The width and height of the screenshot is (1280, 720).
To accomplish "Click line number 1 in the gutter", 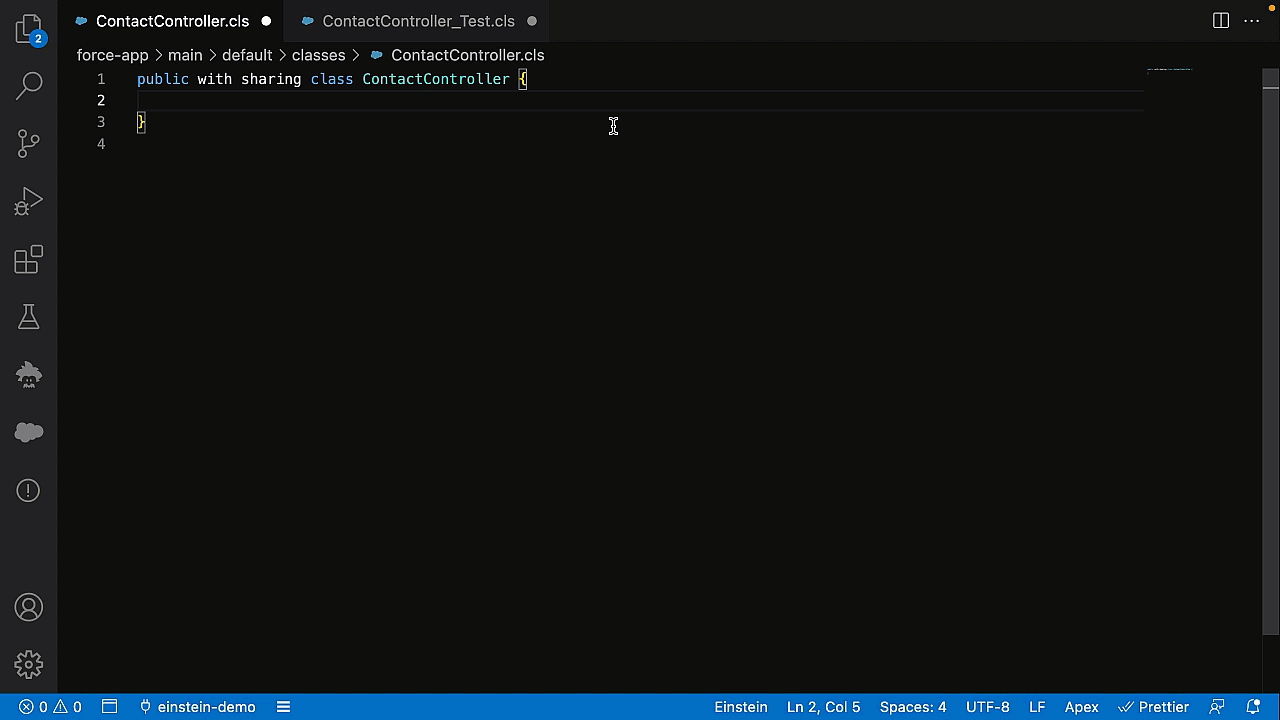I will coord(101,79).
